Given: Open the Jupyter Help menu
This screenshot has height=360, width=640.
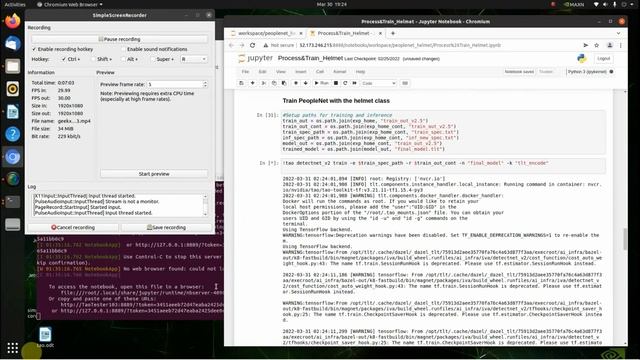Looking at the screenshot, I should [x=360, y=72].
